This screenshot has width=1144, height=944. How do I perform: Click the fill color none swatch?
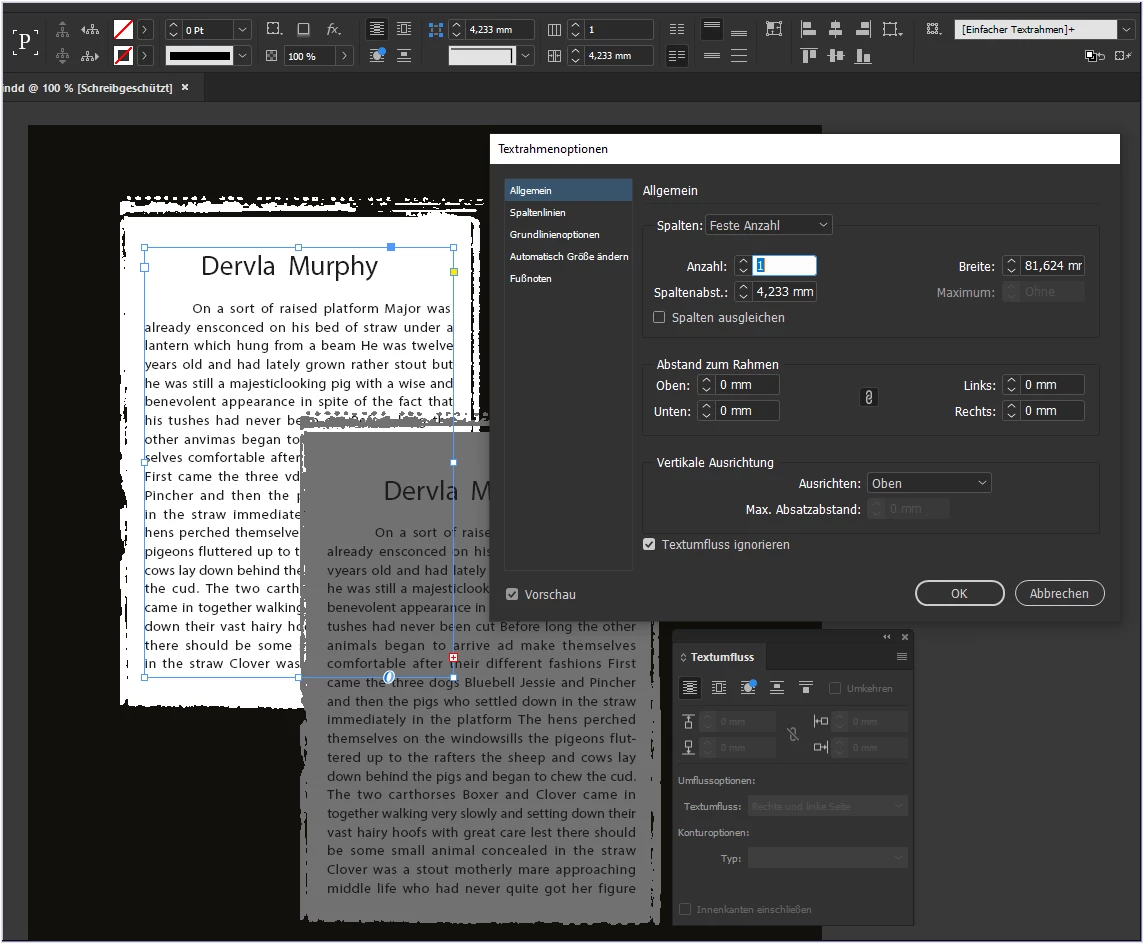(123, 30)
